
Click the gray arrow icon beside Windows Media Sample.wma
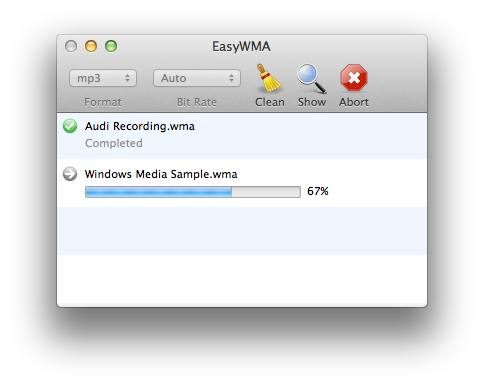click(70, 174)
